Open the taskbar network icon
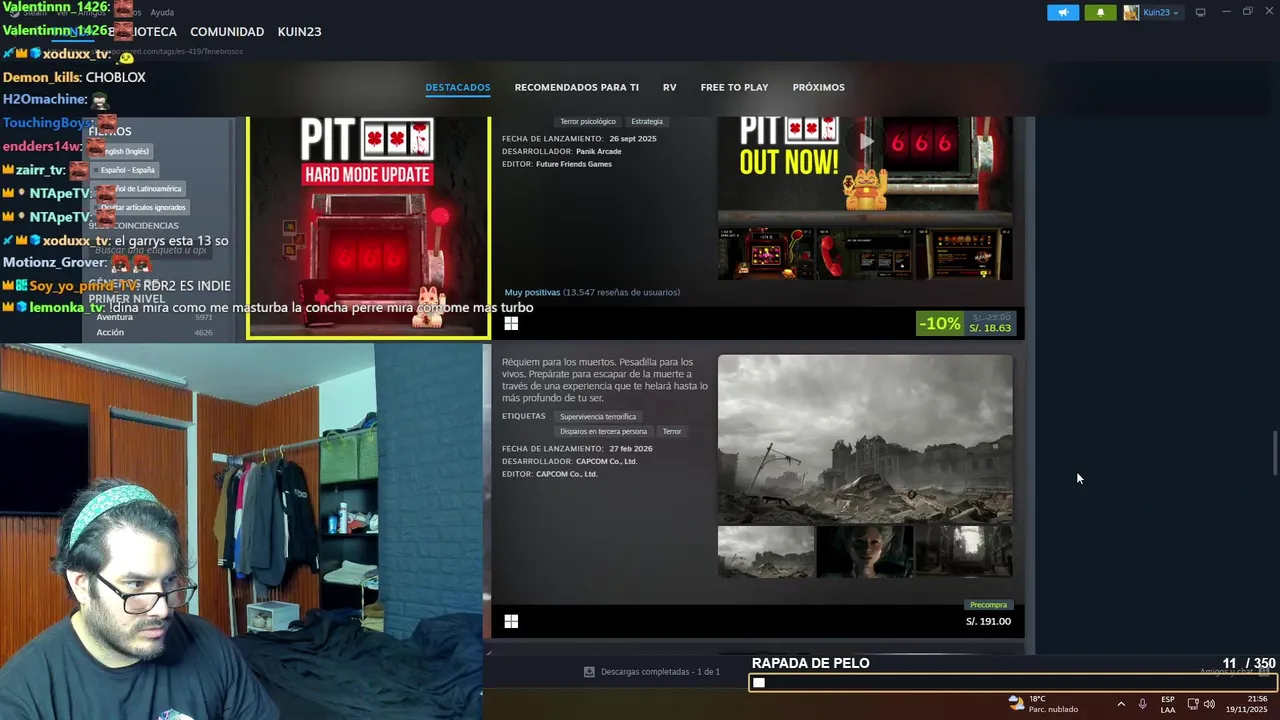The height and width of the screenshot is (720, 1280). [x=1193, y=704]
